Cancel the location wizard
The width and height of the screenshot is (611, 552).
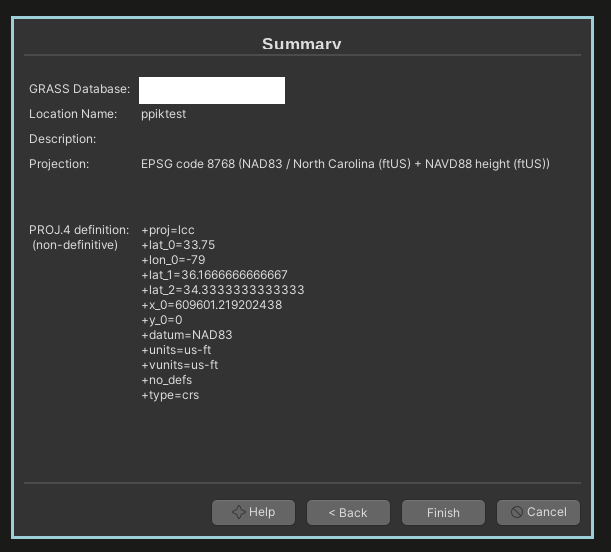[x=538, y=512]
